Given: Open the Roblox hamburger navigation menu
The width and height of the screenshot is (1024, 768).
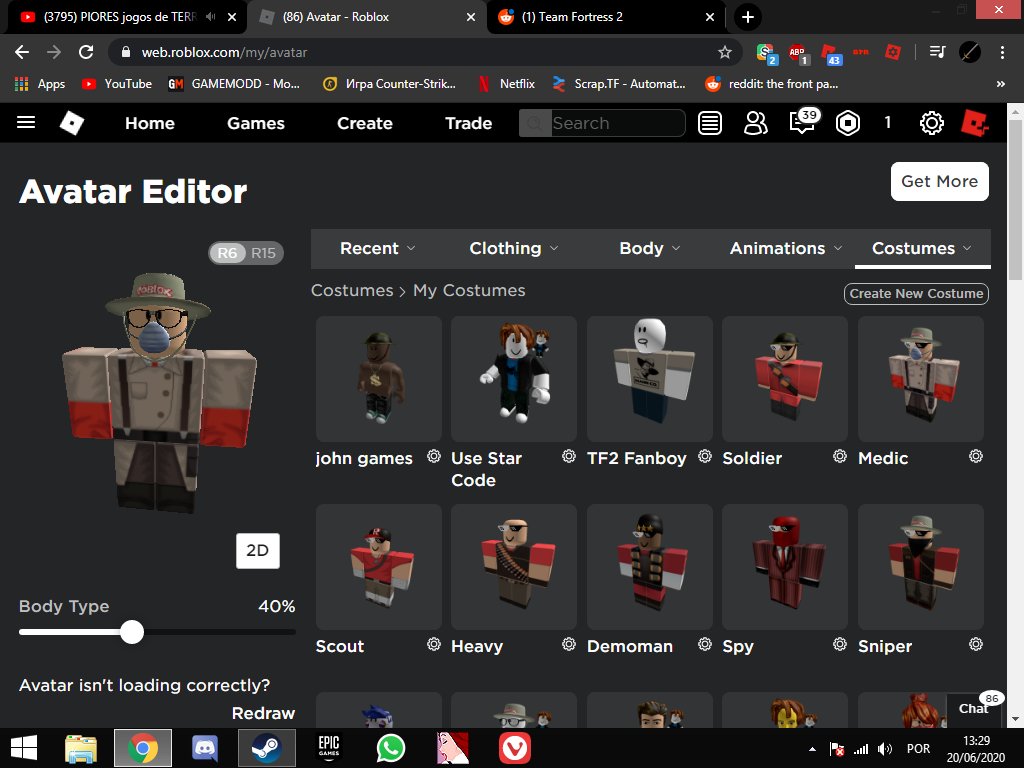Looking at the screenshot, I should click(x=25, y=122).
